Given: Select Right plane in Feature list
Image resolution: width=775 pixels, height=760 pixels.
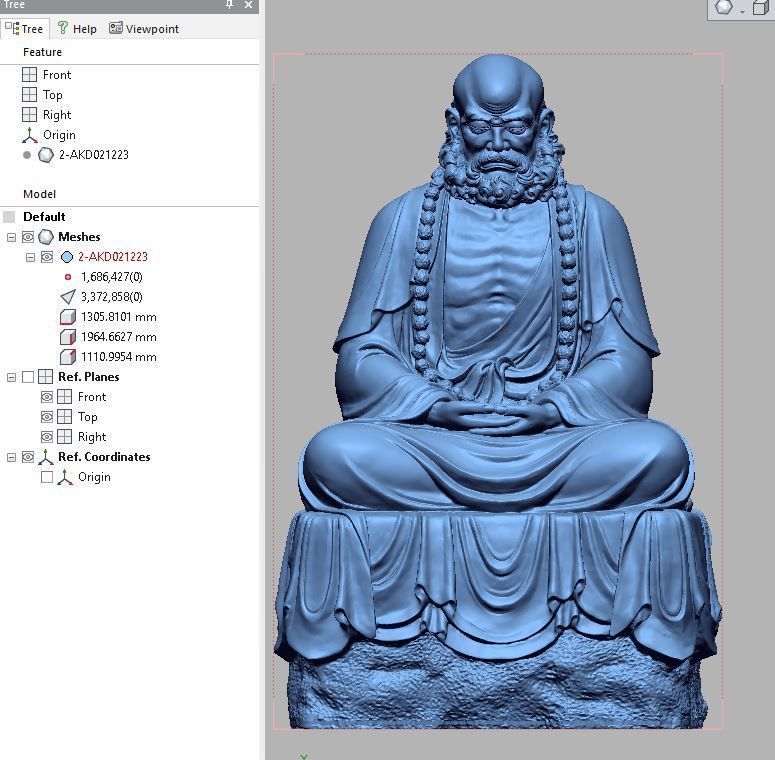Looking at the screenshot, I should click(57, 115).
